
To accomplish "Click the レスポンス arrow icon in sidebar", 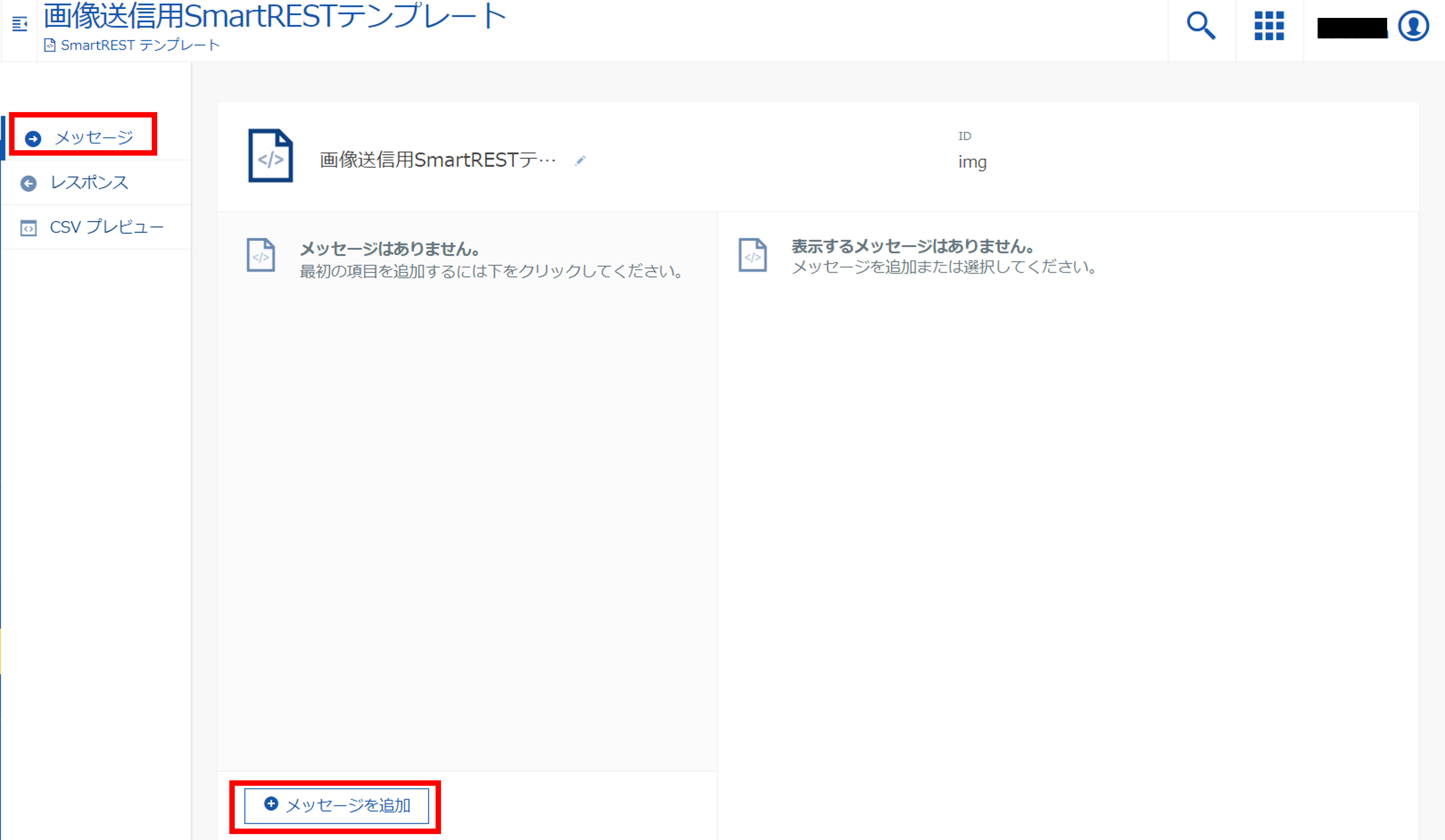I will (x=29, y=182).
